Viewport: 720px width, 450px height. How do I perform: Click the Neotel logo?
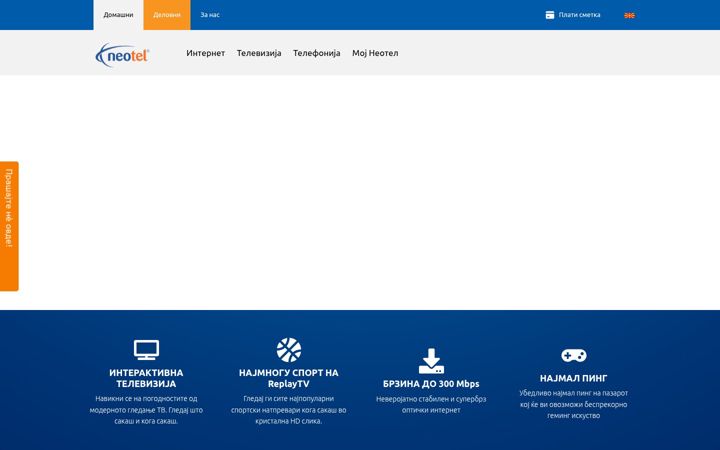point(122,55)
